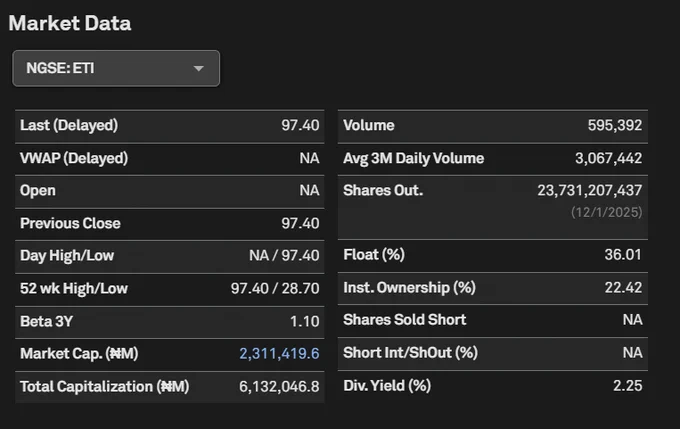The height and width of the screenshot is (429, 680).
Task: Click the Day High/Low value
Action: (x=284, y=255)
